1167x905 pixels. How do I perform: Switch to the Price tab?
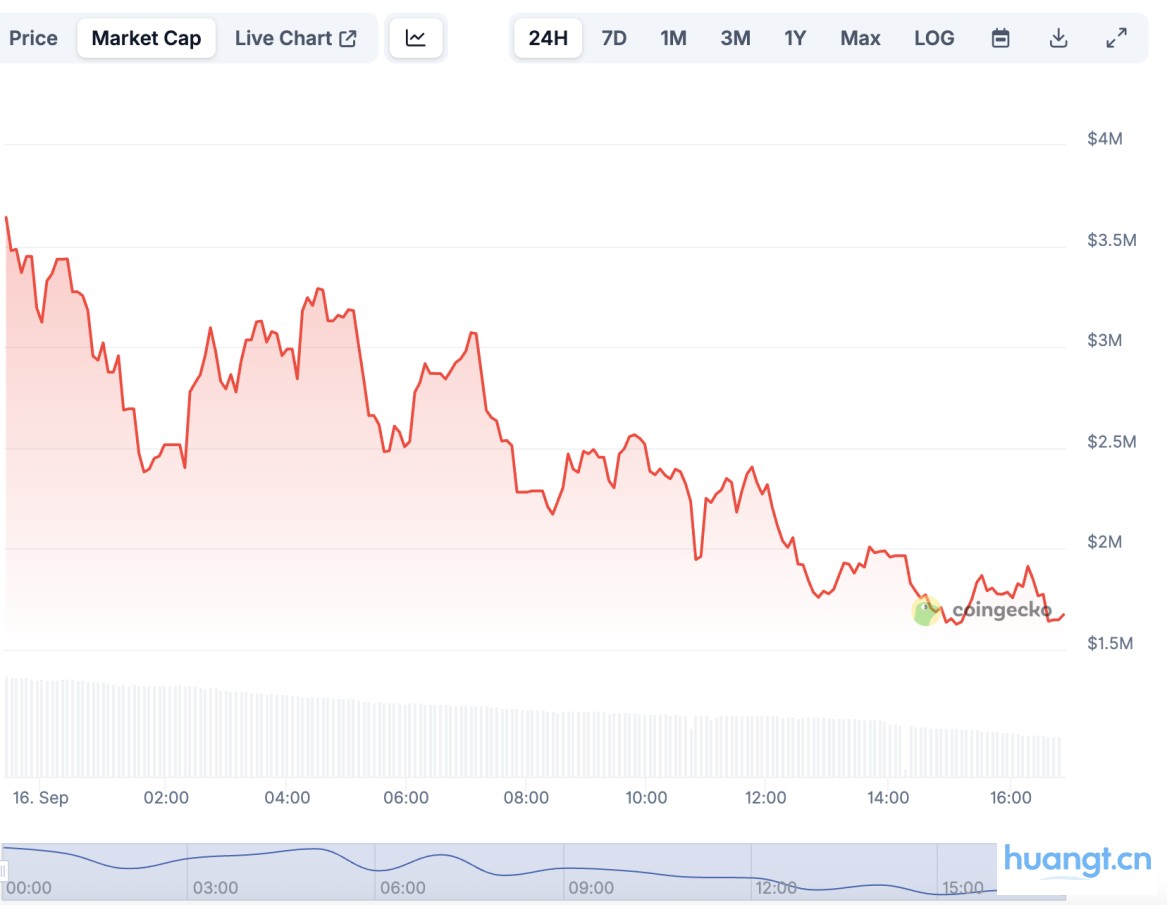pyautogui.click(x=33, y=38)
